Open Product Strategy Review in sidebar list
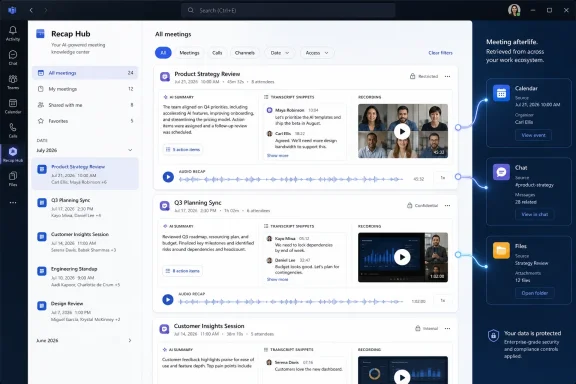This screenshot has width=576, height=384. point(85,174)
